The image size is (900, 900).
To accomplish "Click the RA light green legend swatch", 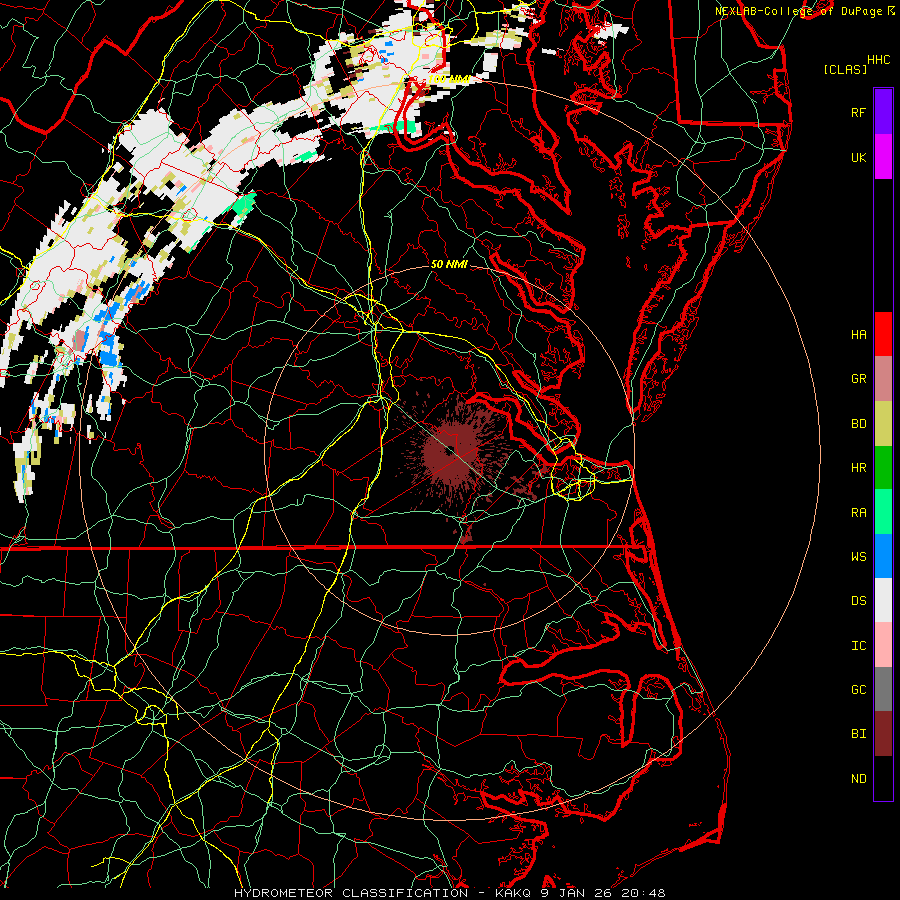I will click(x=883, y=512).
